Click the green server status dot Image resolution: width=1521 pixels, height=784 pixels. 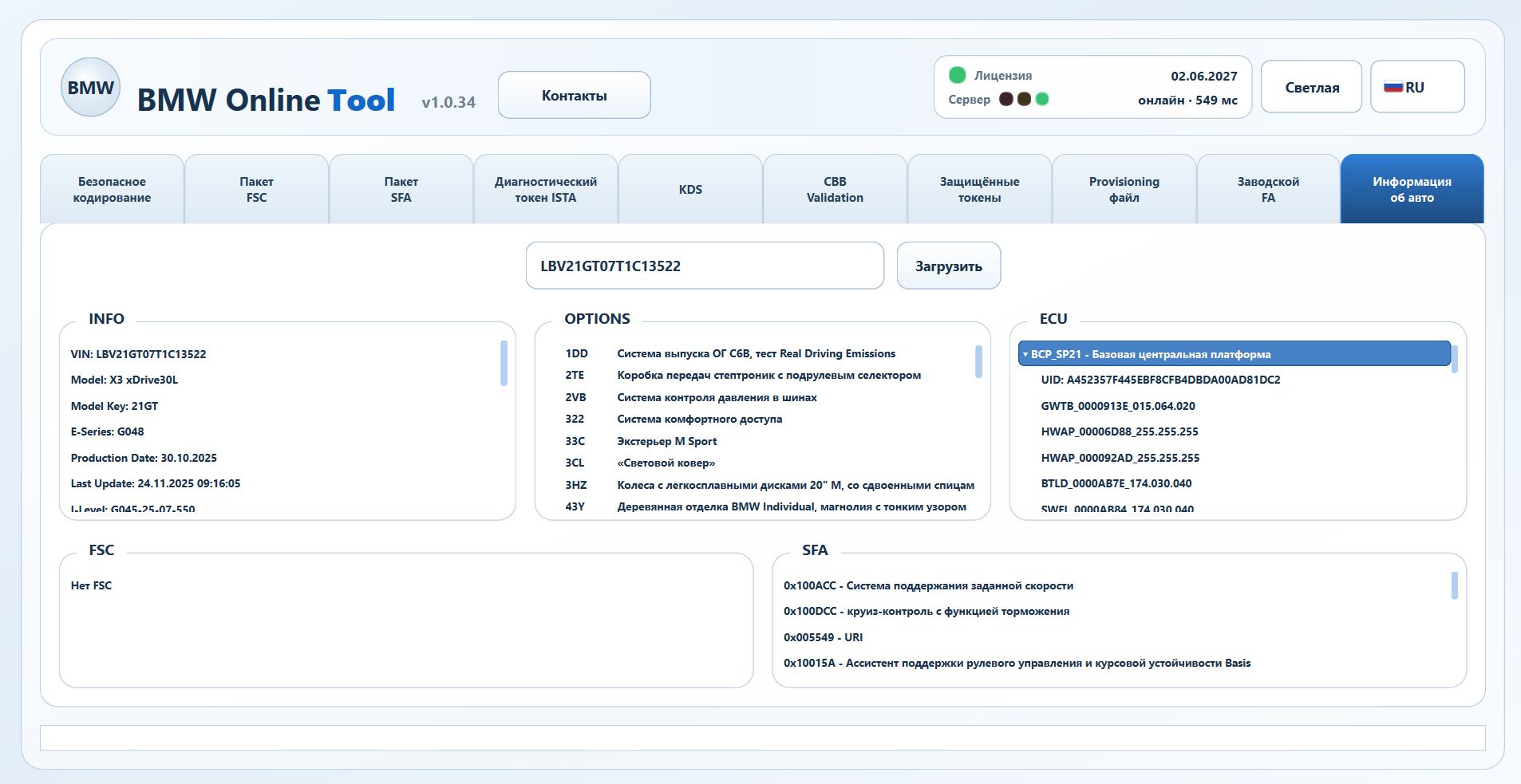pyautogui.click(x=1042, y=99)
